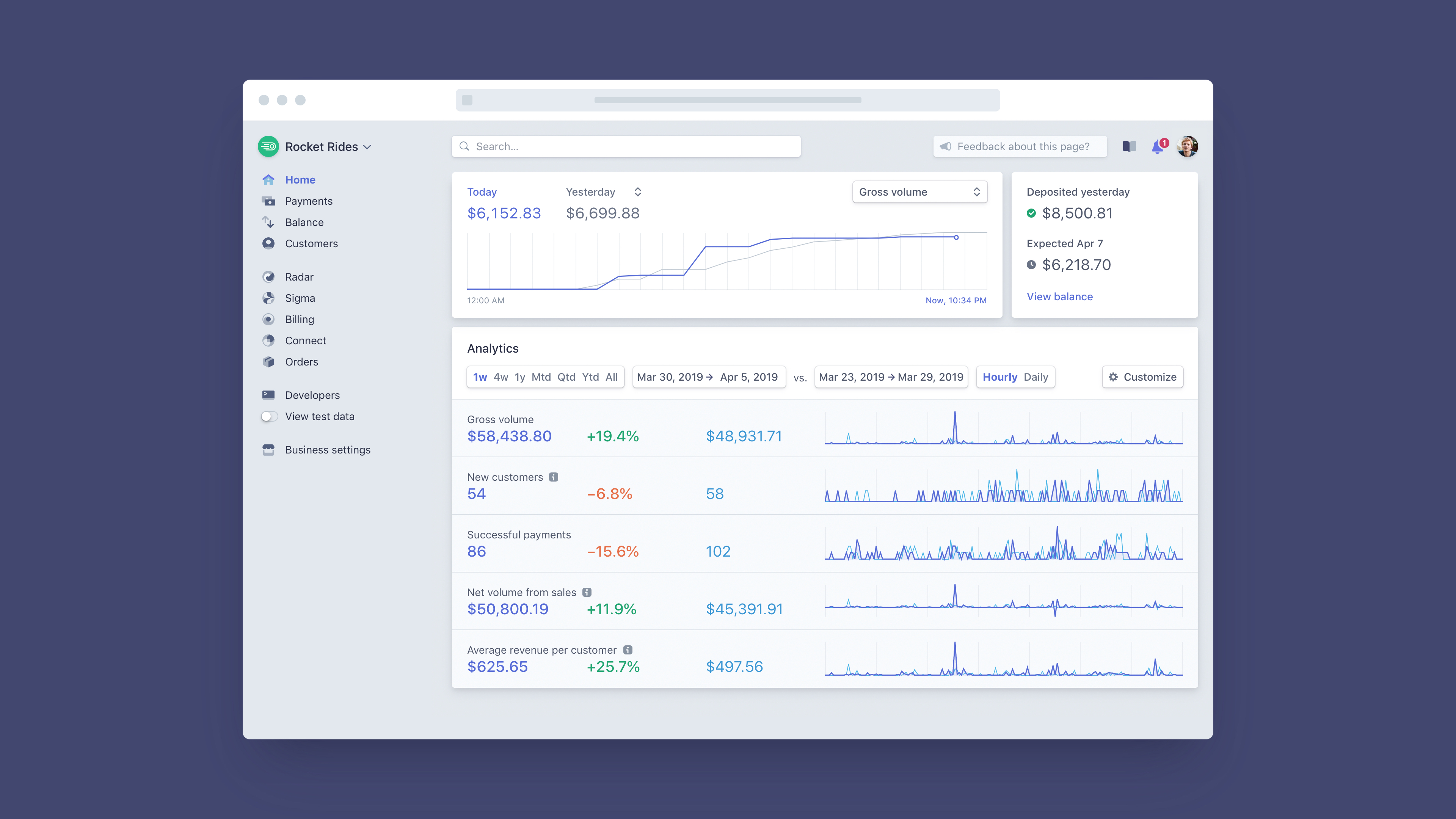Viewport: 1456px width, 819px height.
Task: Click the Orders icon in sidebar
Action: click(x=268, y=361)
